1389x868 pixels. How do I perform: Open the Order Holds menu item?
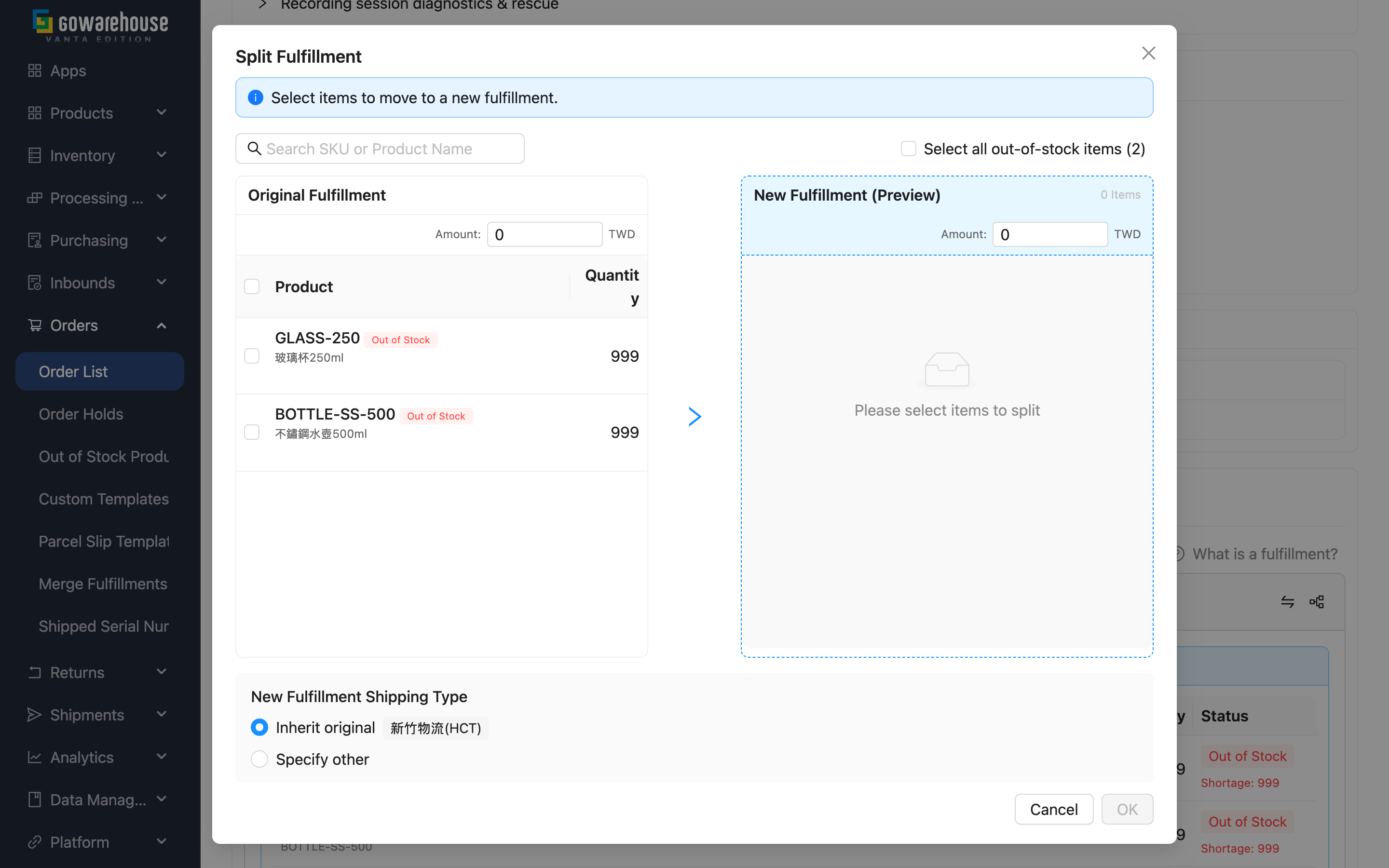100,414
